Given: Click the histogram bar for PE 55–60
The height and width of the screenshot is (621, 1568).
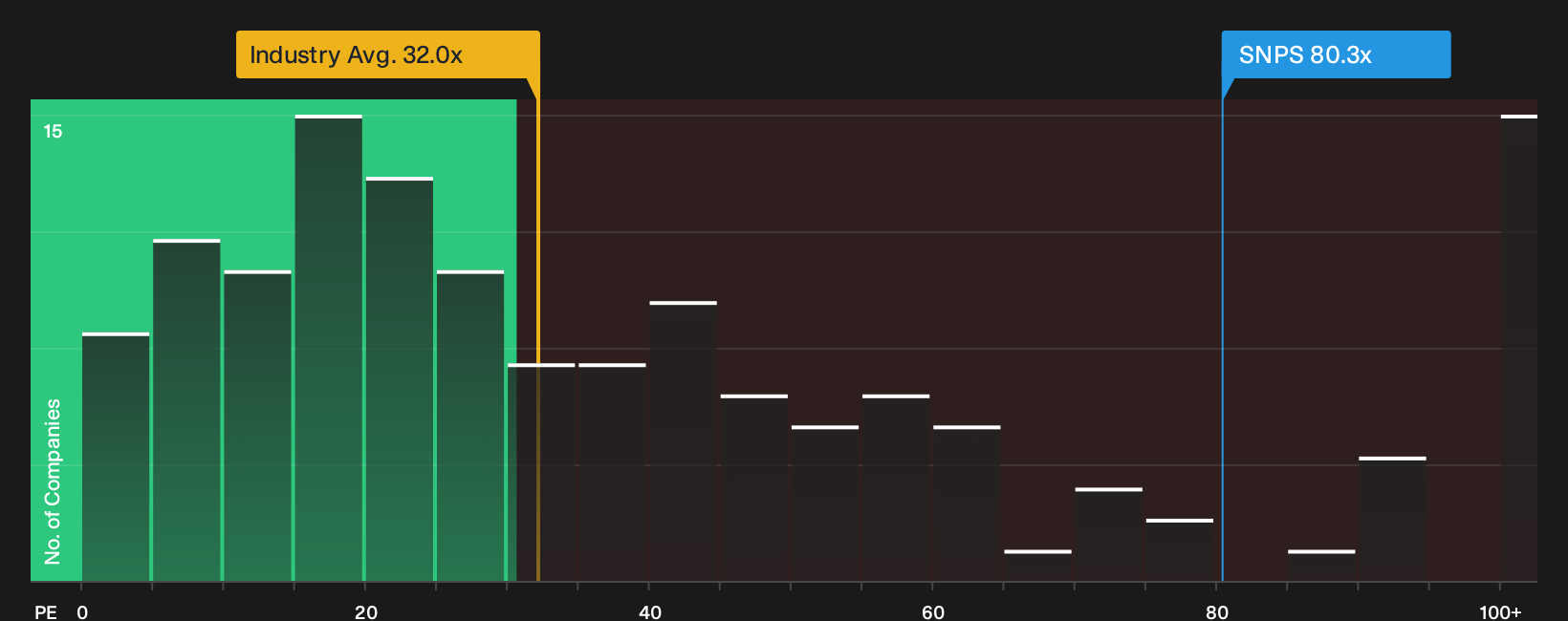Looking at the screenshot, I should pos(896,487).
